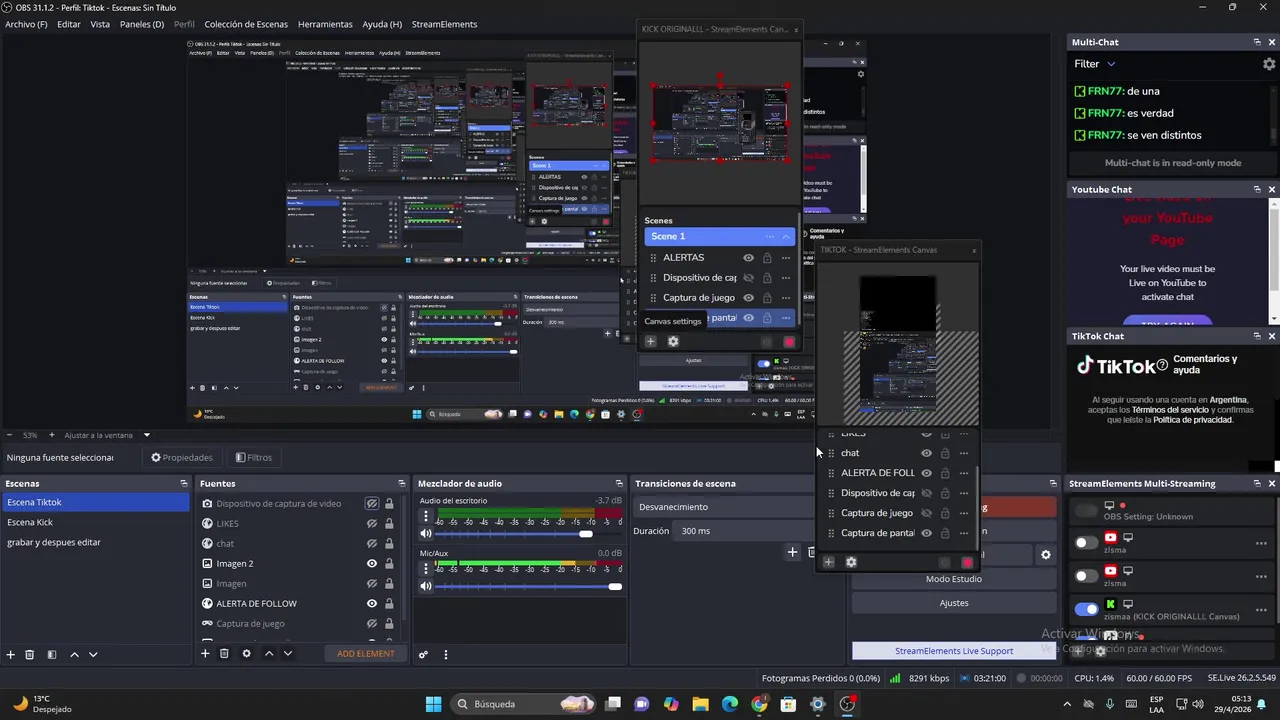Open Canvas settings gear in KICK canvas
Viewport: 1280px width, 720px height.
pos(673,341)
